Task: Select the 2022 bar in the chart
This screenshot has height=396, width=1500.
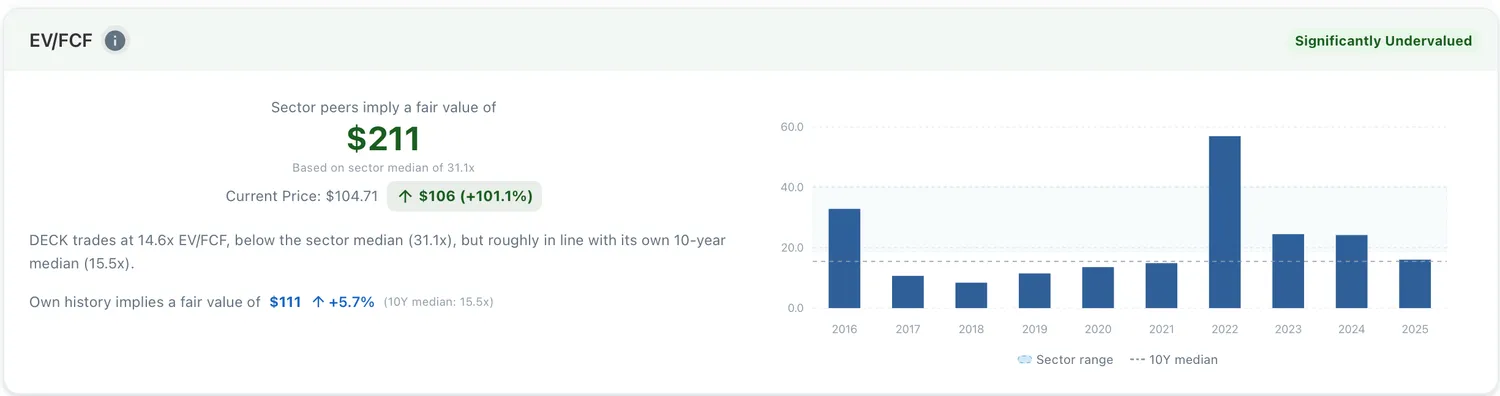Action: [x=1225, y=222]
